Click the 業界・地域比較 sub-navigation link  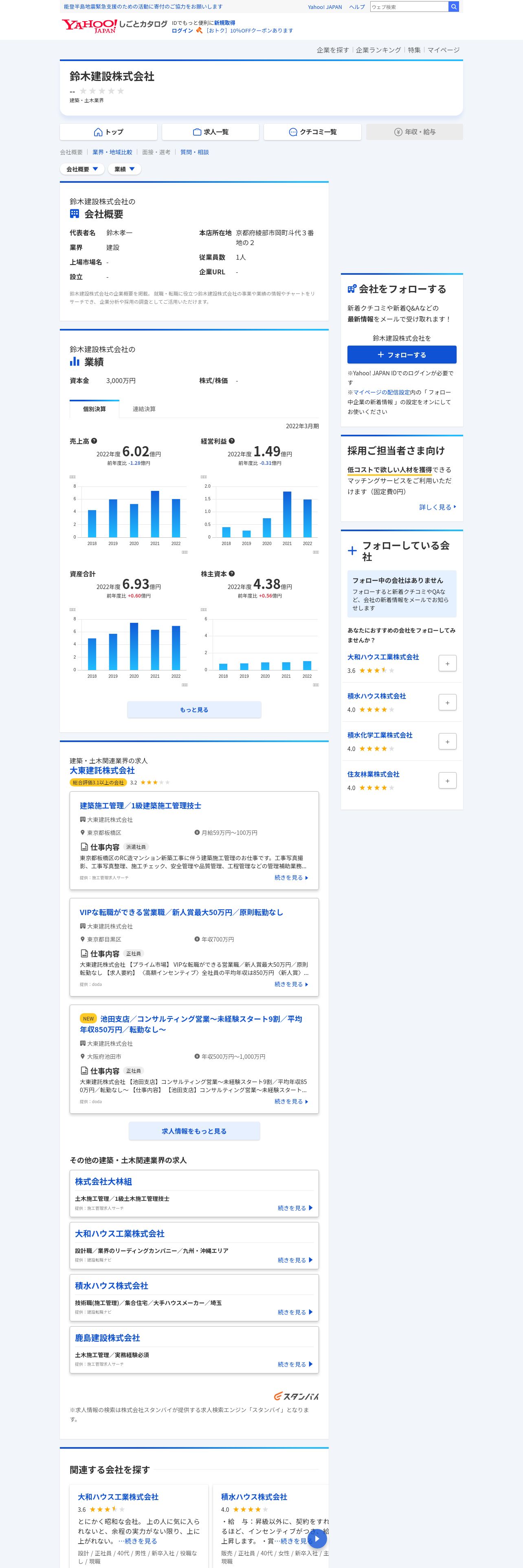click(112, 152)
